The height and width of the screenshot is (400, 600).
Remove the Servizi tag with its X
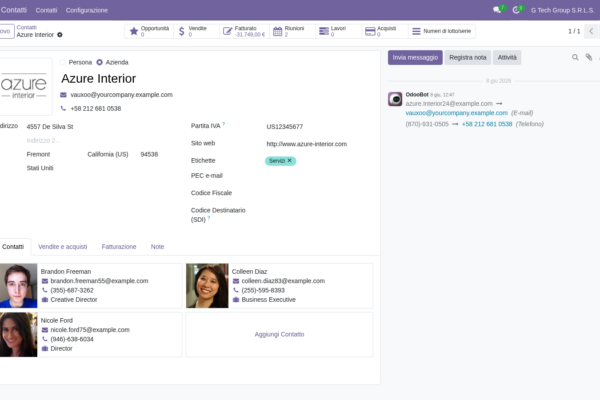290,160
